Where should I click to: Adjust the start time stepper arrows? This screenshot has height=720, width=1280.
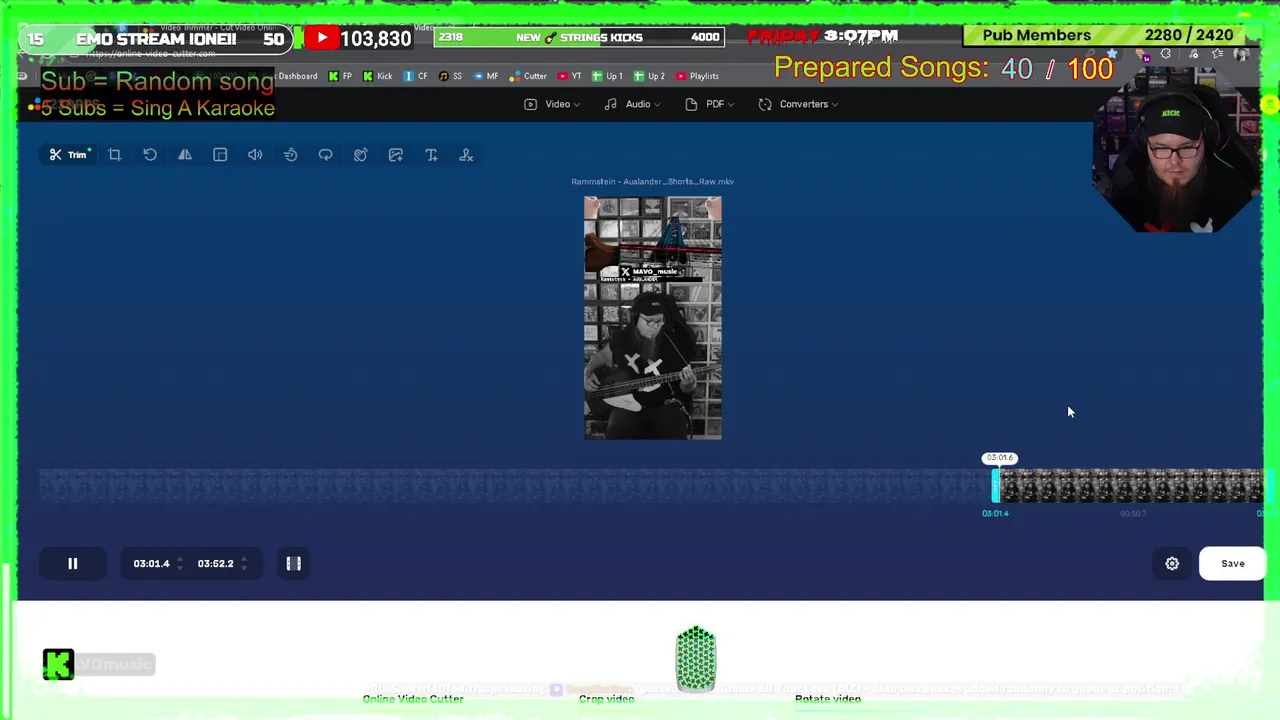click(x=180, y=564)
